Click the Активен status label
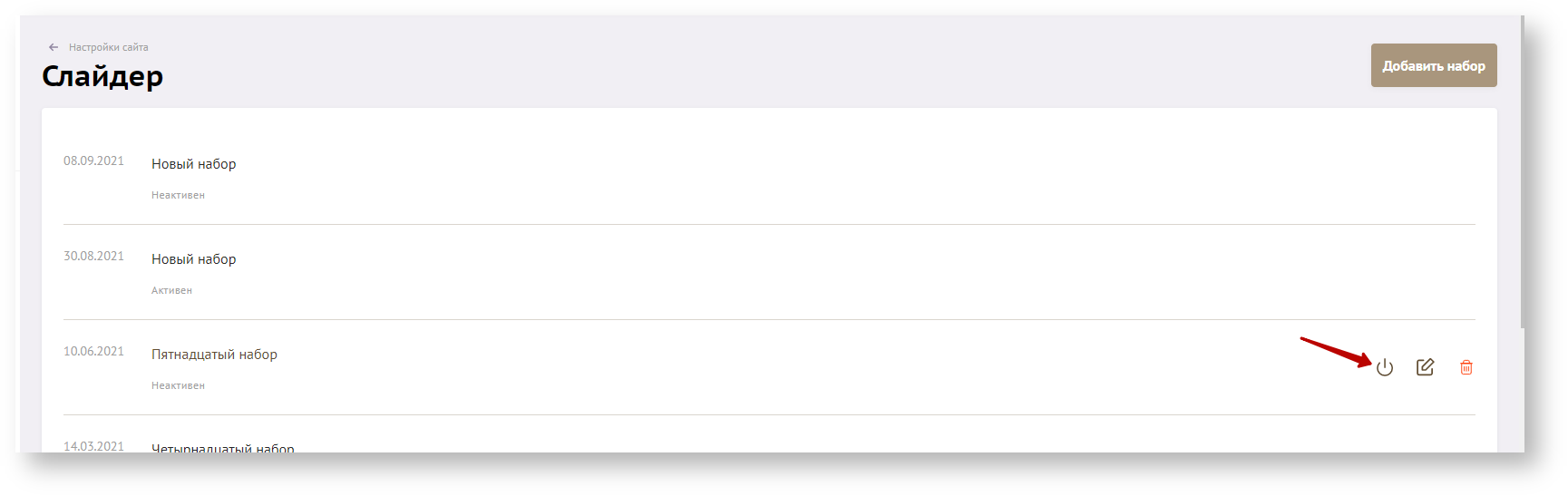This screenshot has width=1568, height=496. (171, 290)
